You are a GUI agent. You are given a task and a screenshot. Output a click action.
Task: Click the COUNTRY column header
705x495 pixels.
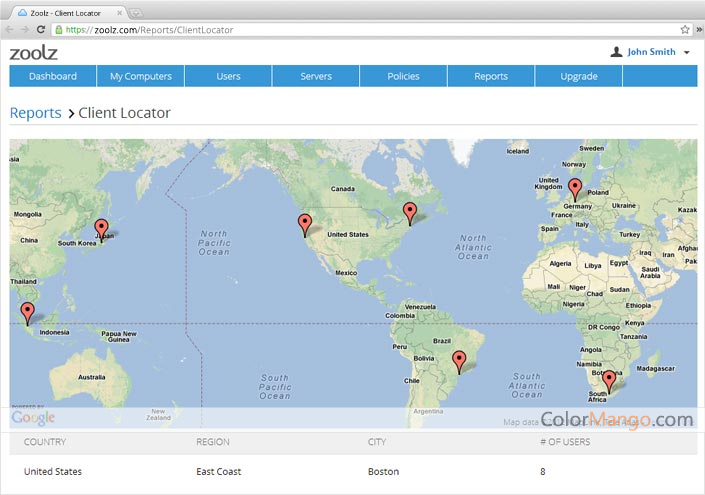(45, 442)
